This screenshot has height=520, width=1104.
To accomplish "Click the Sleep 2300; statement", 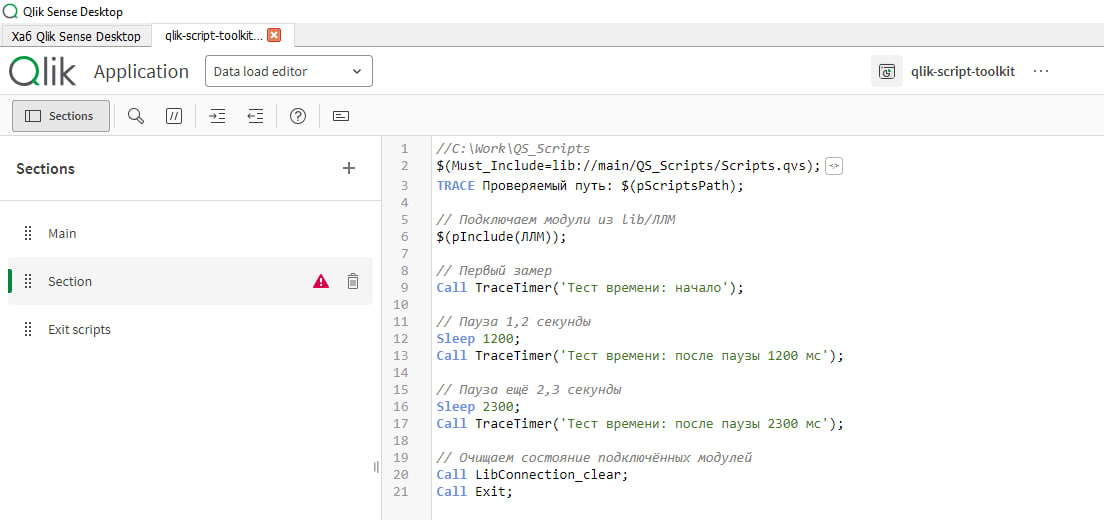I will (479, 407).
